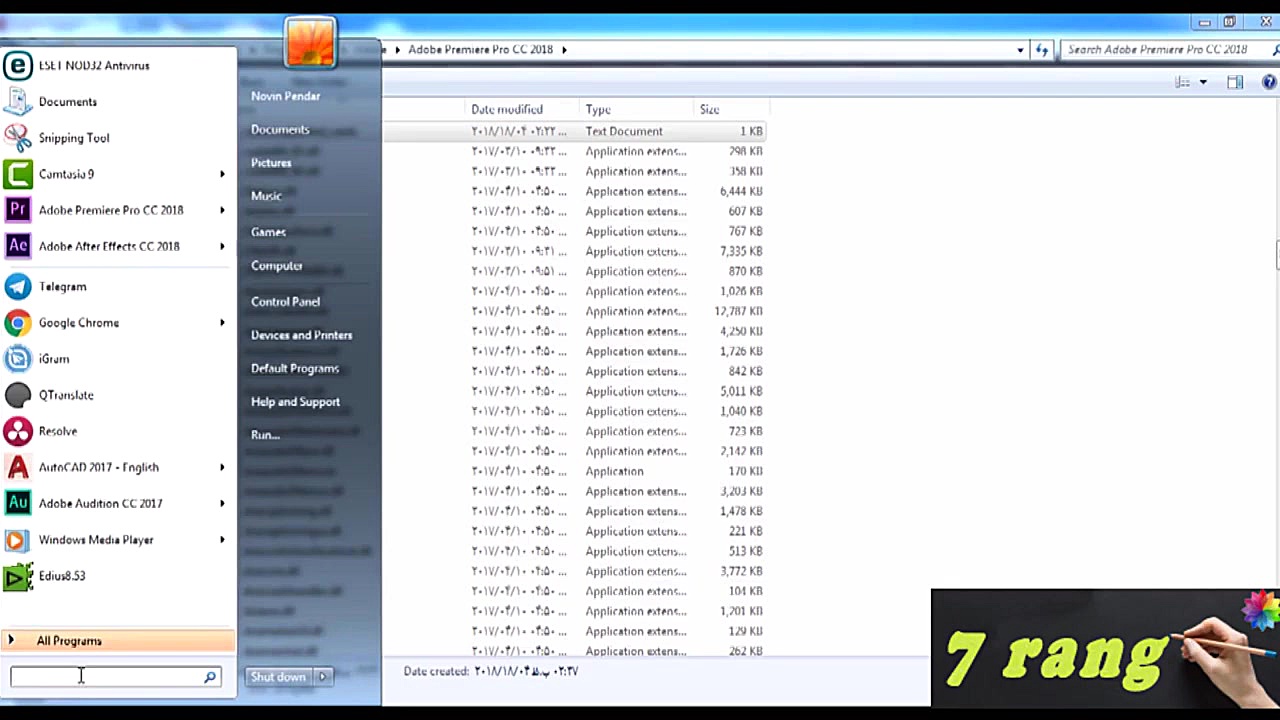The width and height of the screenshot is (1280, 720).
Task: Launch Google Chrome icon
Action: (18, 323)
